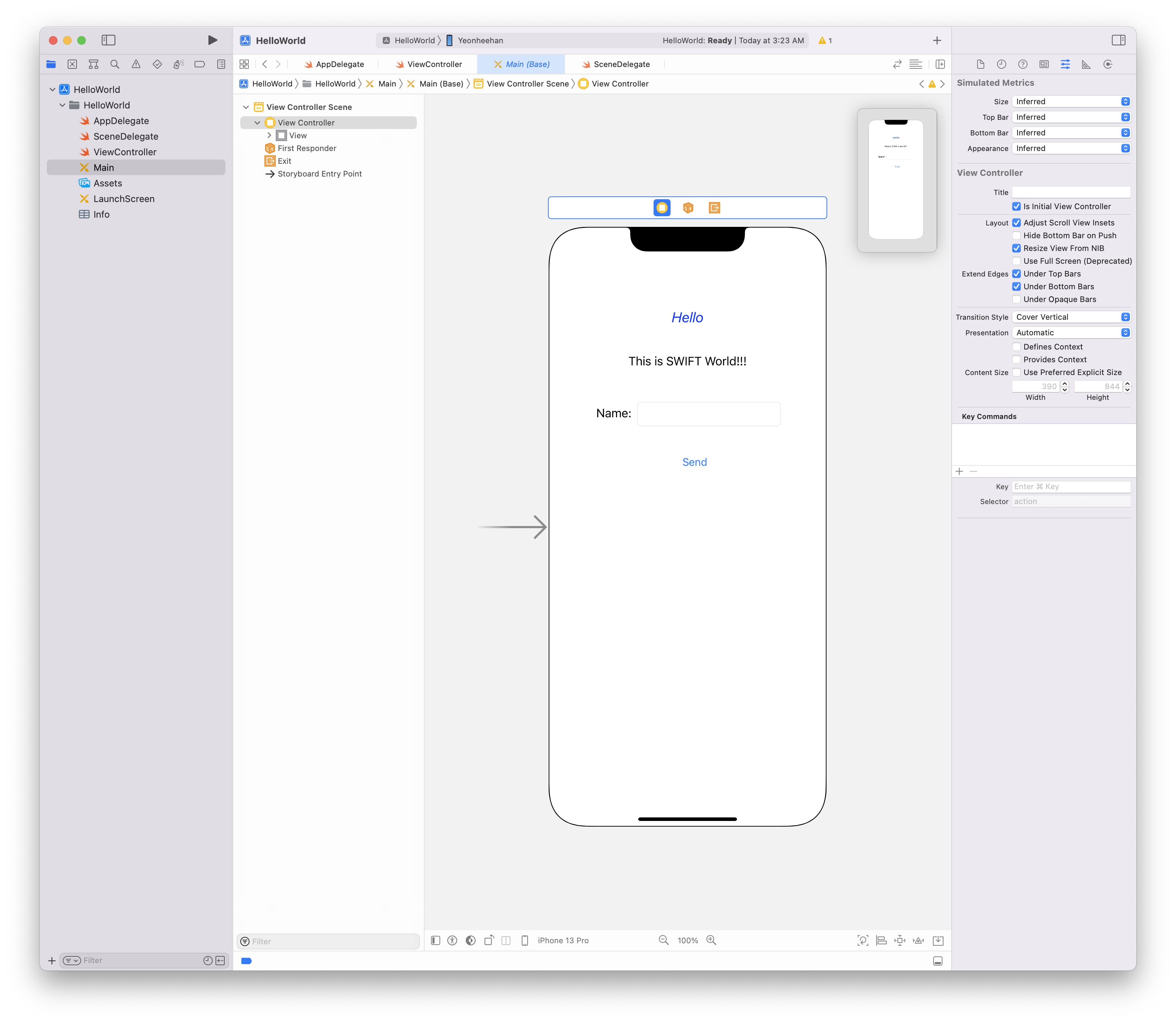The image size is (1176, 1023).
Task: Toggle the navigator sidebar icon
Action: point(108,40)
